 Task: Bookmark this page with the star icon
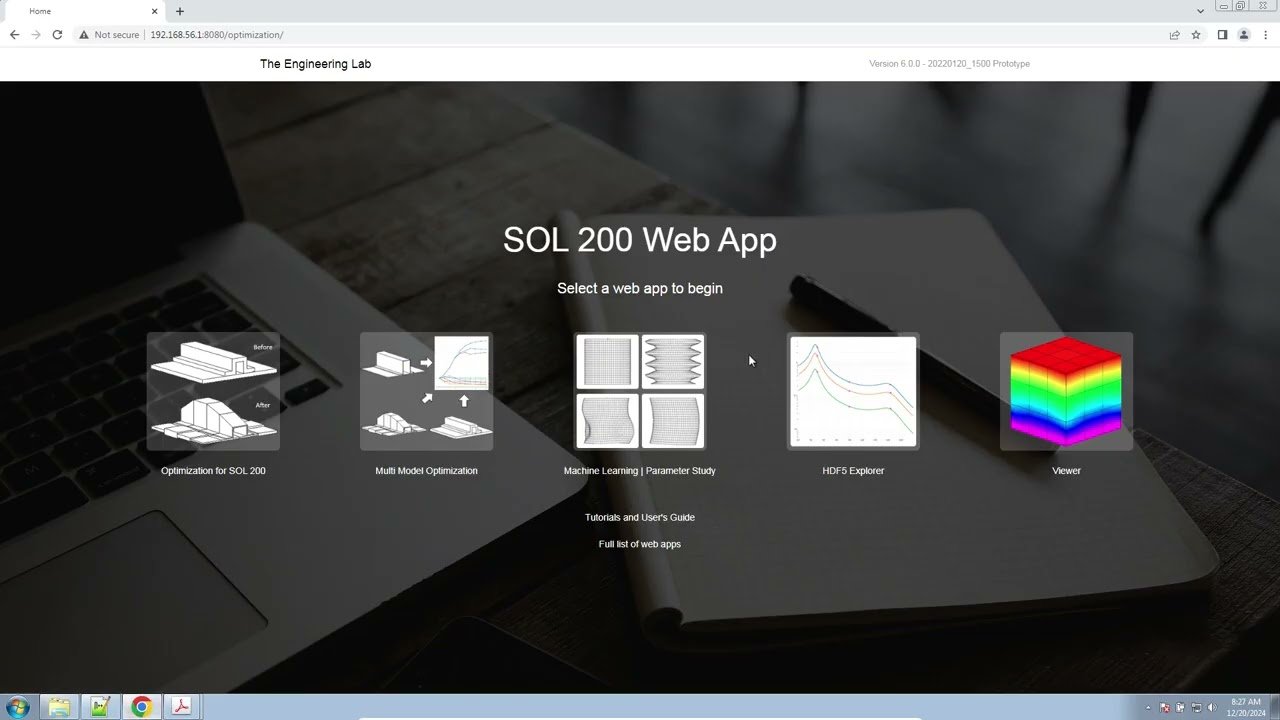coord(1196,35)
